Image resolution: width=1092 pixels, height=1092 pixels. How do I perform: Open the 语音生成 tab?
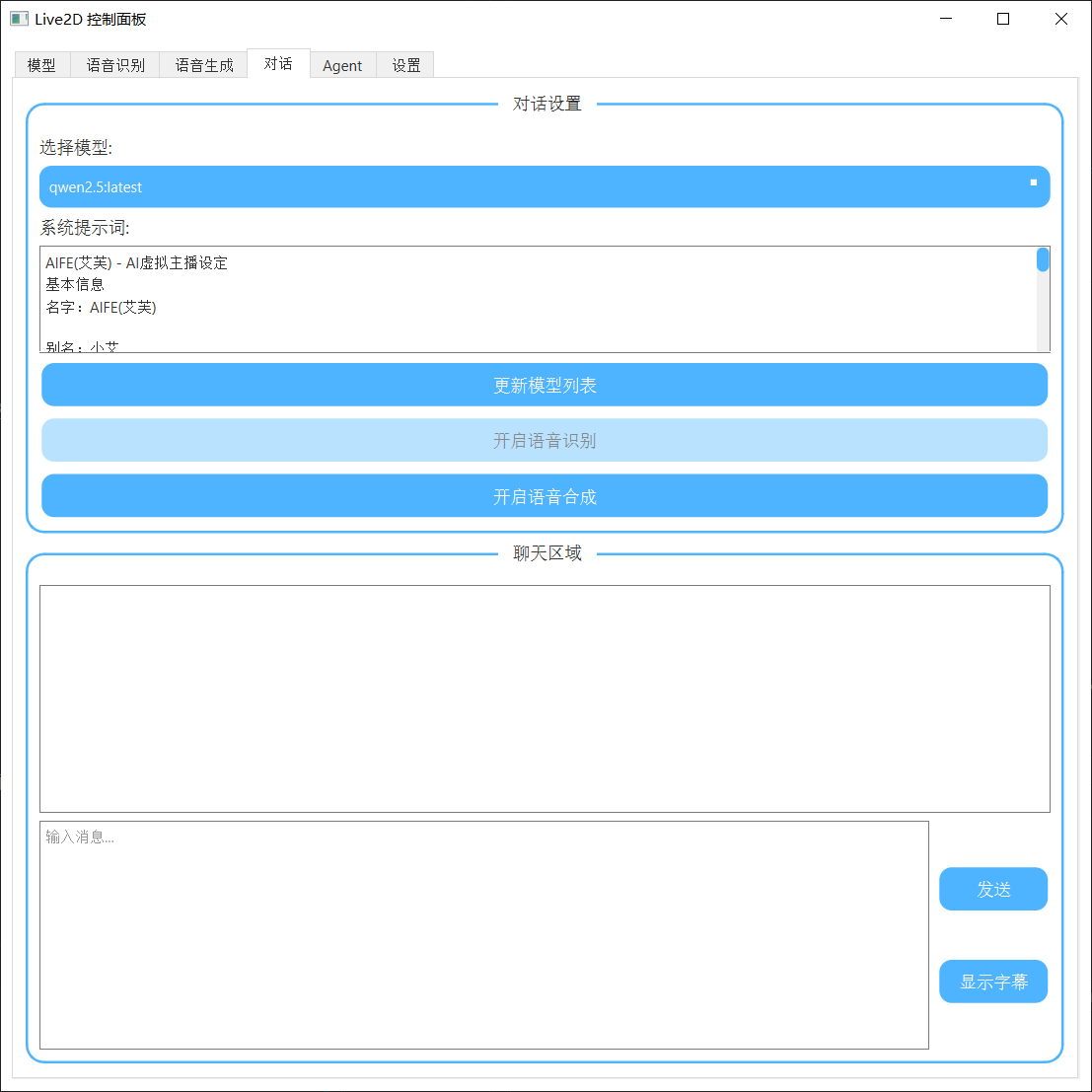pos(203,64)
